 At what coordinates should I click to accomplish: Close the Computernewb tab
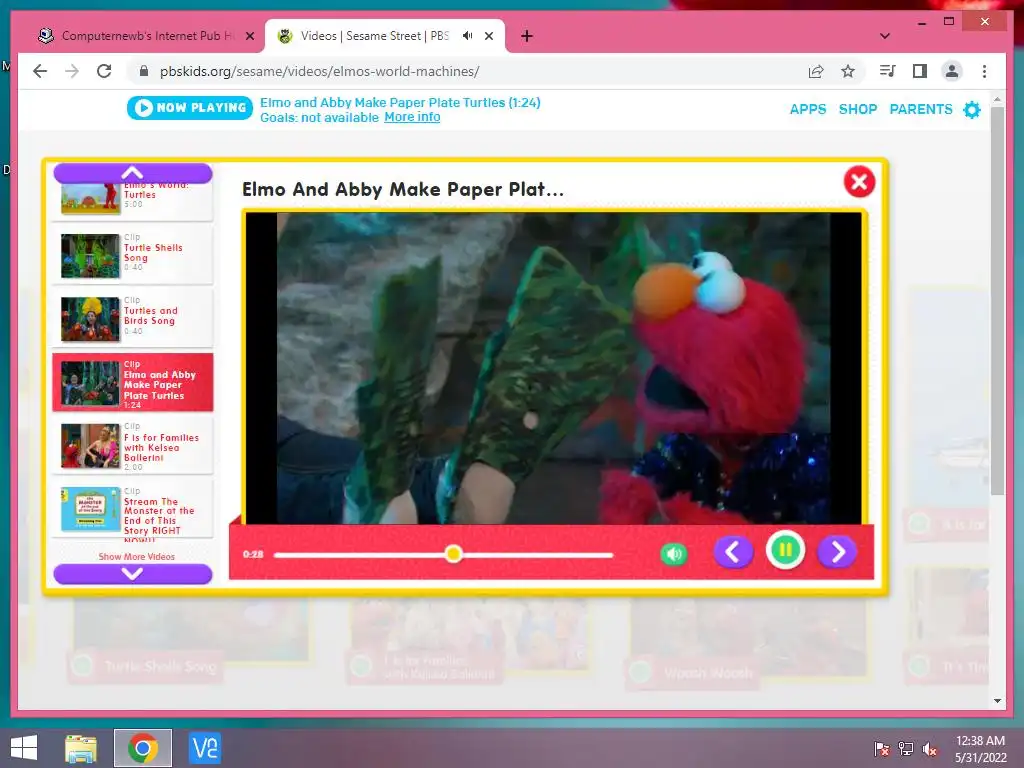click(249, 36)
